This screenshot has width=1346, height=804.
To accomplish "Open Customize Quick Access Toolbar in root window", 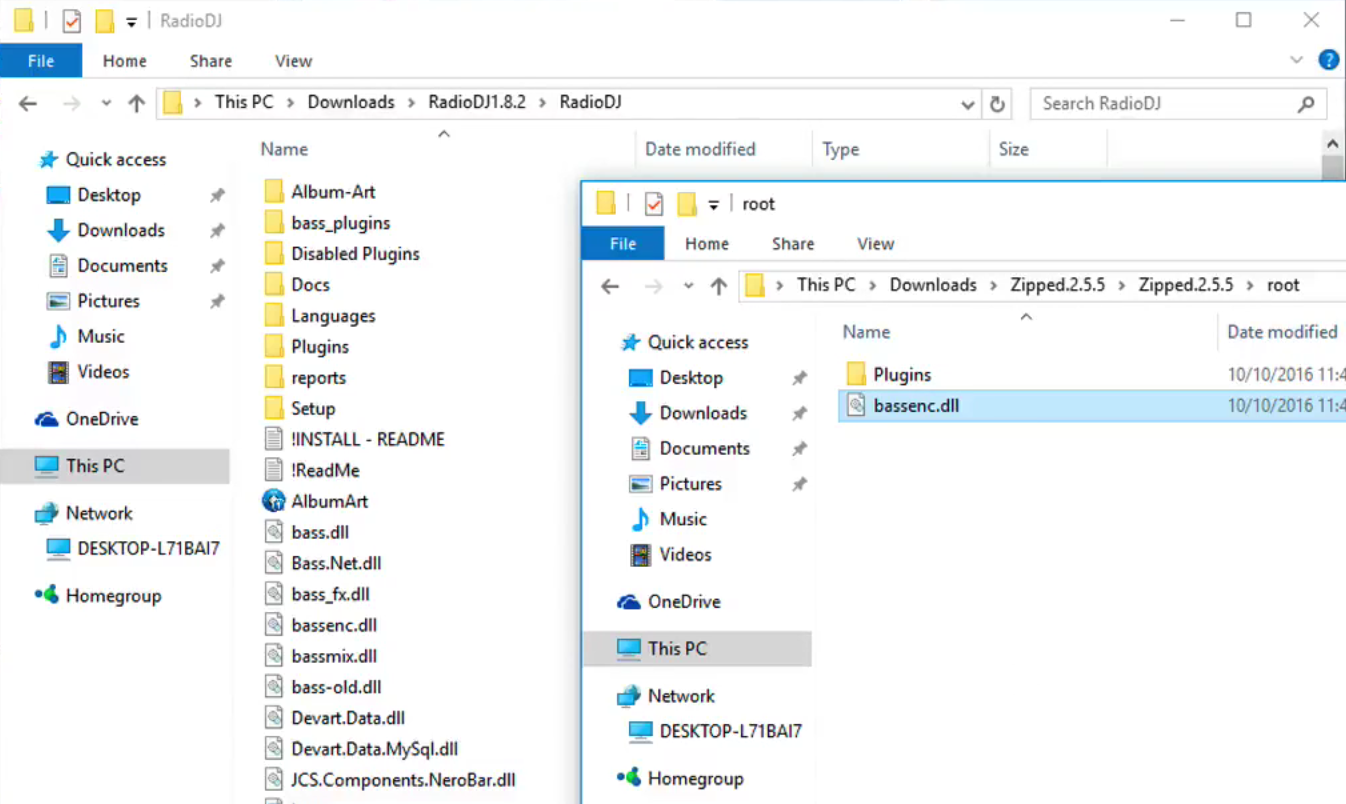I will 713,205.
